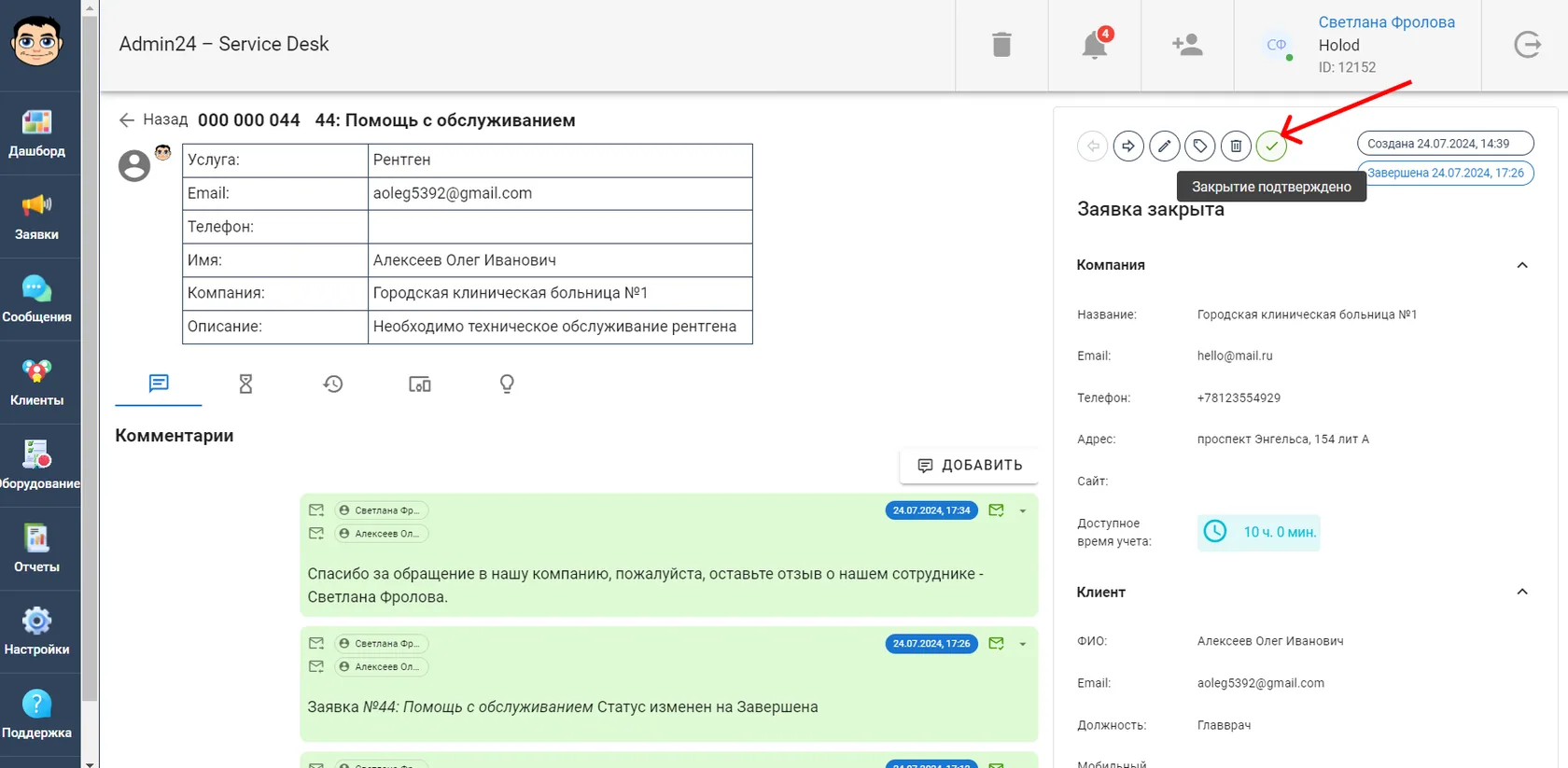Click the ДОБАВИТЬ comment button
The image size is (1568, 768).
point(970,466)
